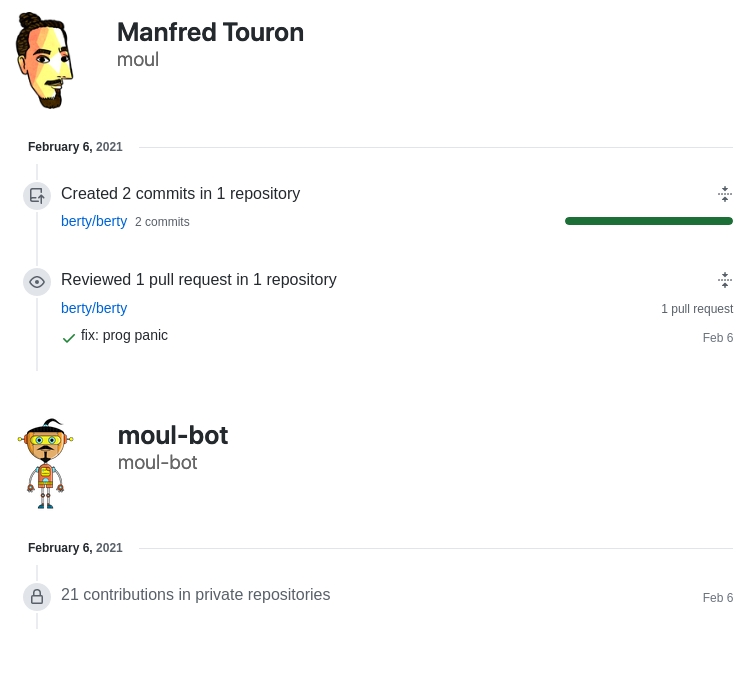Click the 'moul' username text
Screen dimensions: 753x673
pyautogui.click(x=138, y=59)
